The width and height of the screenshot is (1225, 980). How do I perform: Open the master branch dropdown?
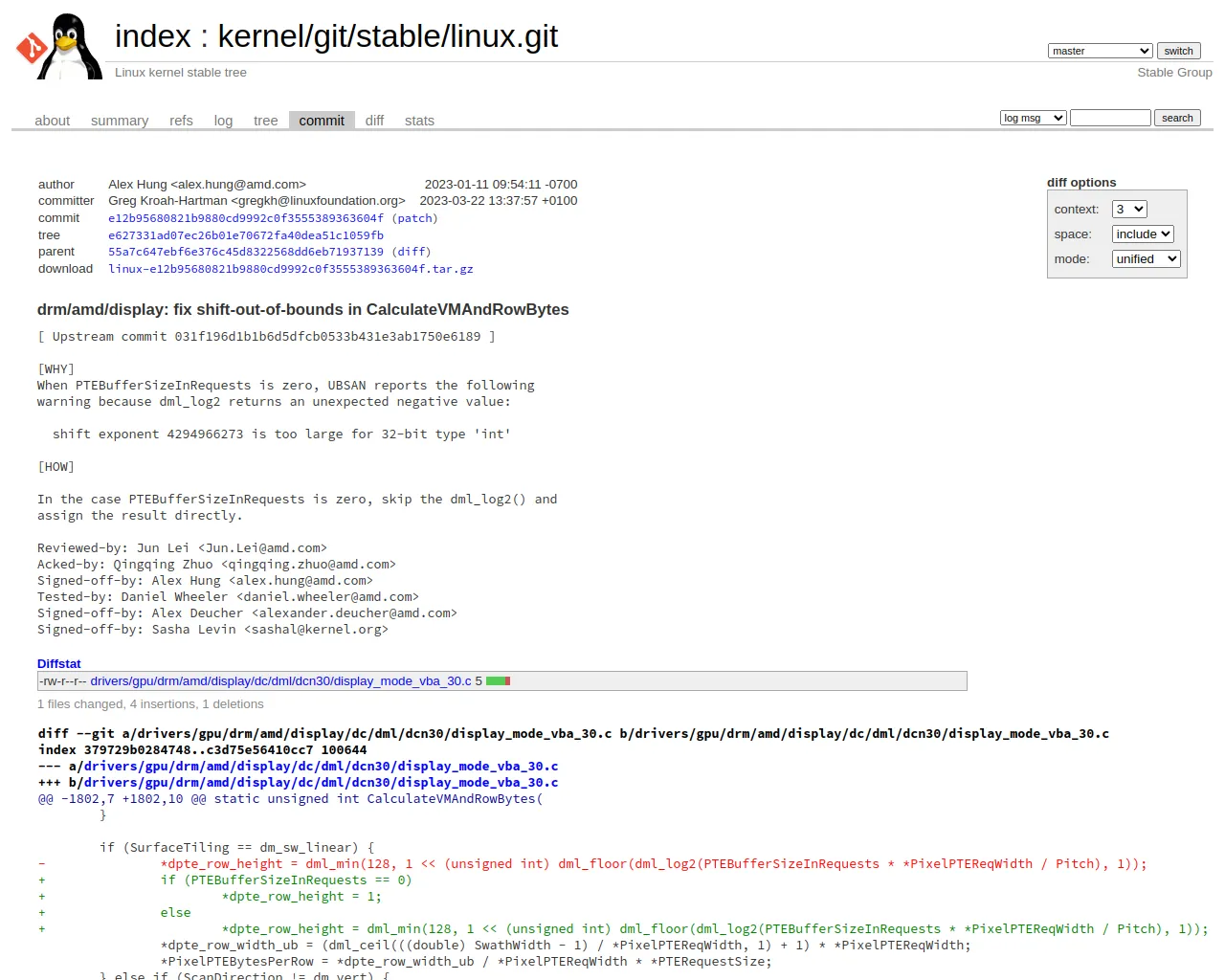coord(1100,51)
